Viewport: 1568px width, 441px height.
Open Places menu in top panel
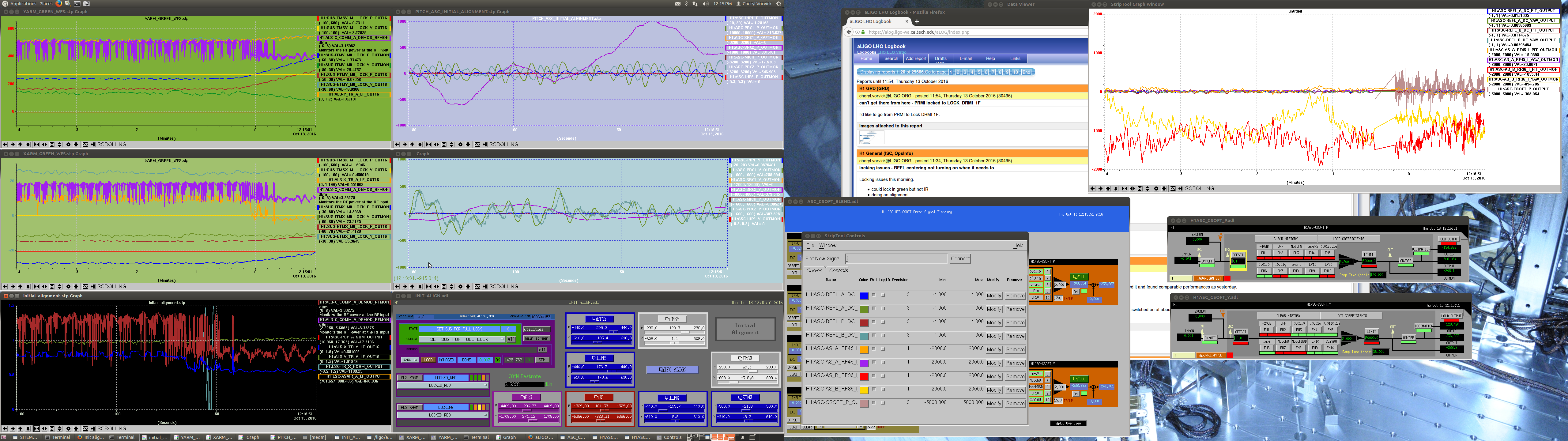46,4
